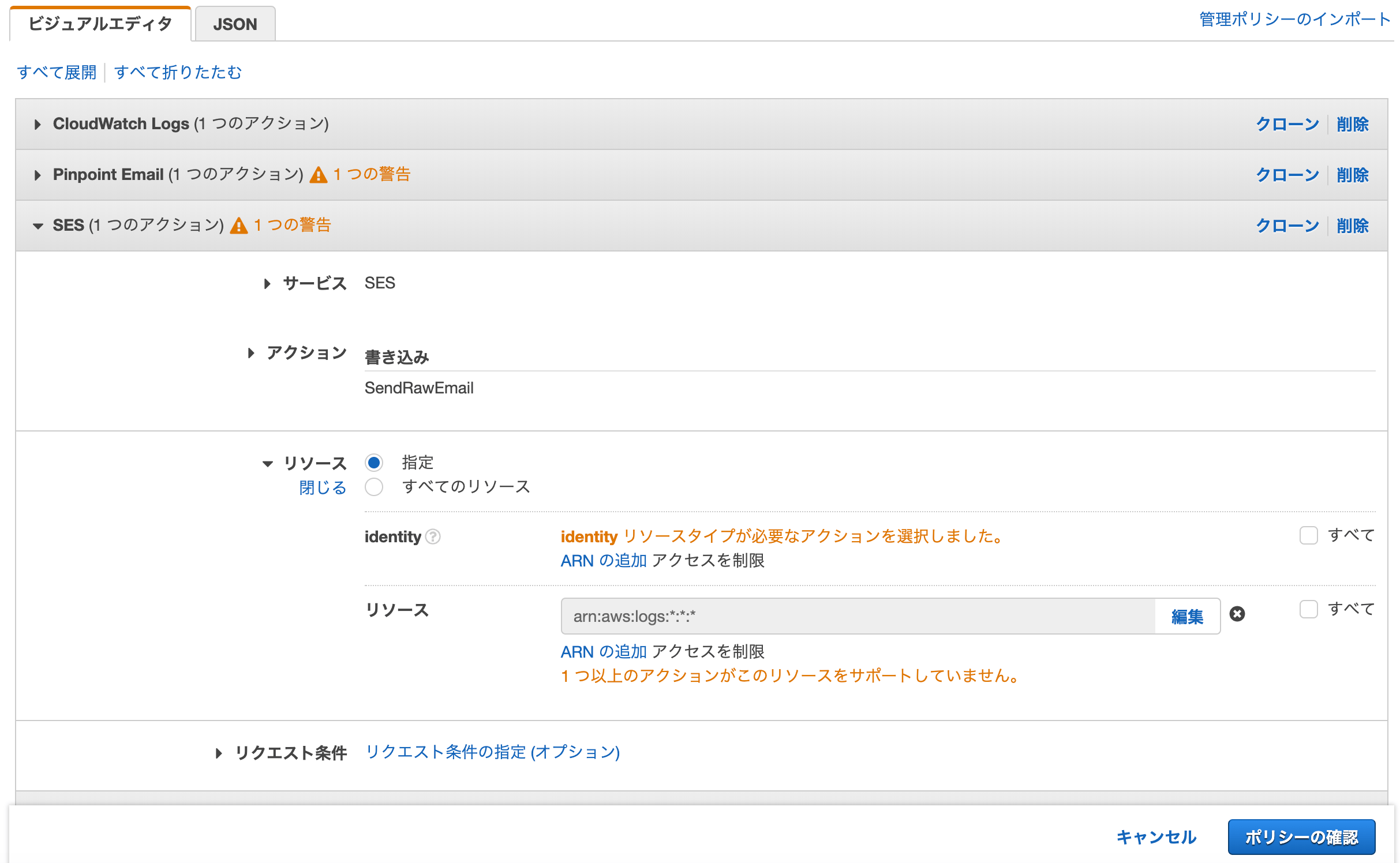
Task: Switch to the JSON tab
Action: (235, 24)
